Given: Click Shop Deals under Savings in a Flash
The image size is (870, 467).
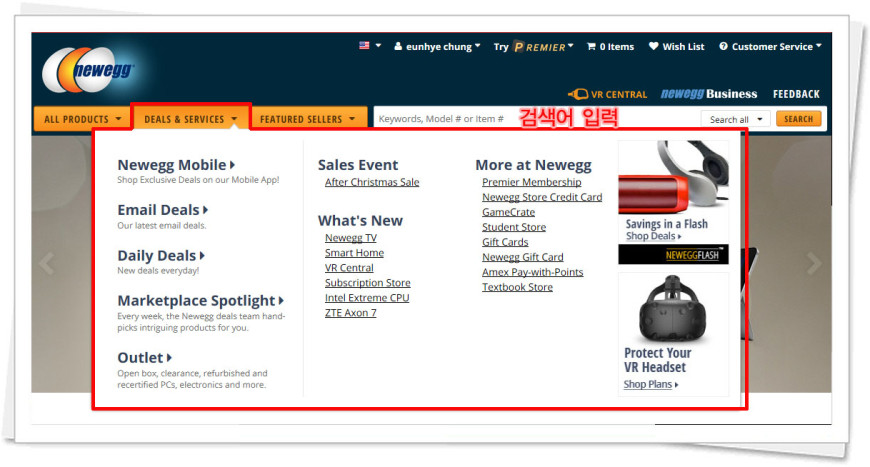Looking at the screenshot, I should [x=653, y=236].
